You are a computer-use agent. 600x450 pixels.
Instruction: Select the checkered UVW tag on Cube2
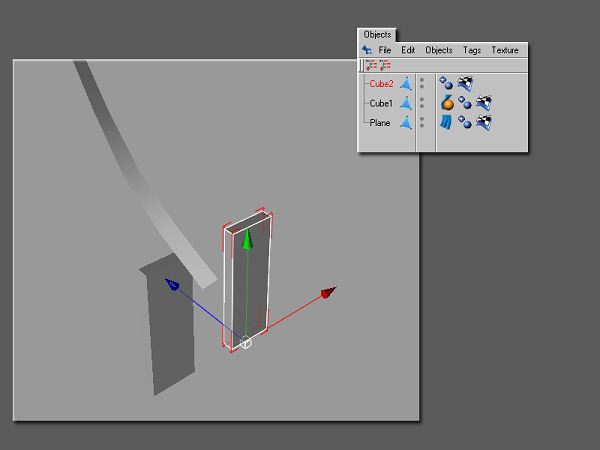pos(466,85)
